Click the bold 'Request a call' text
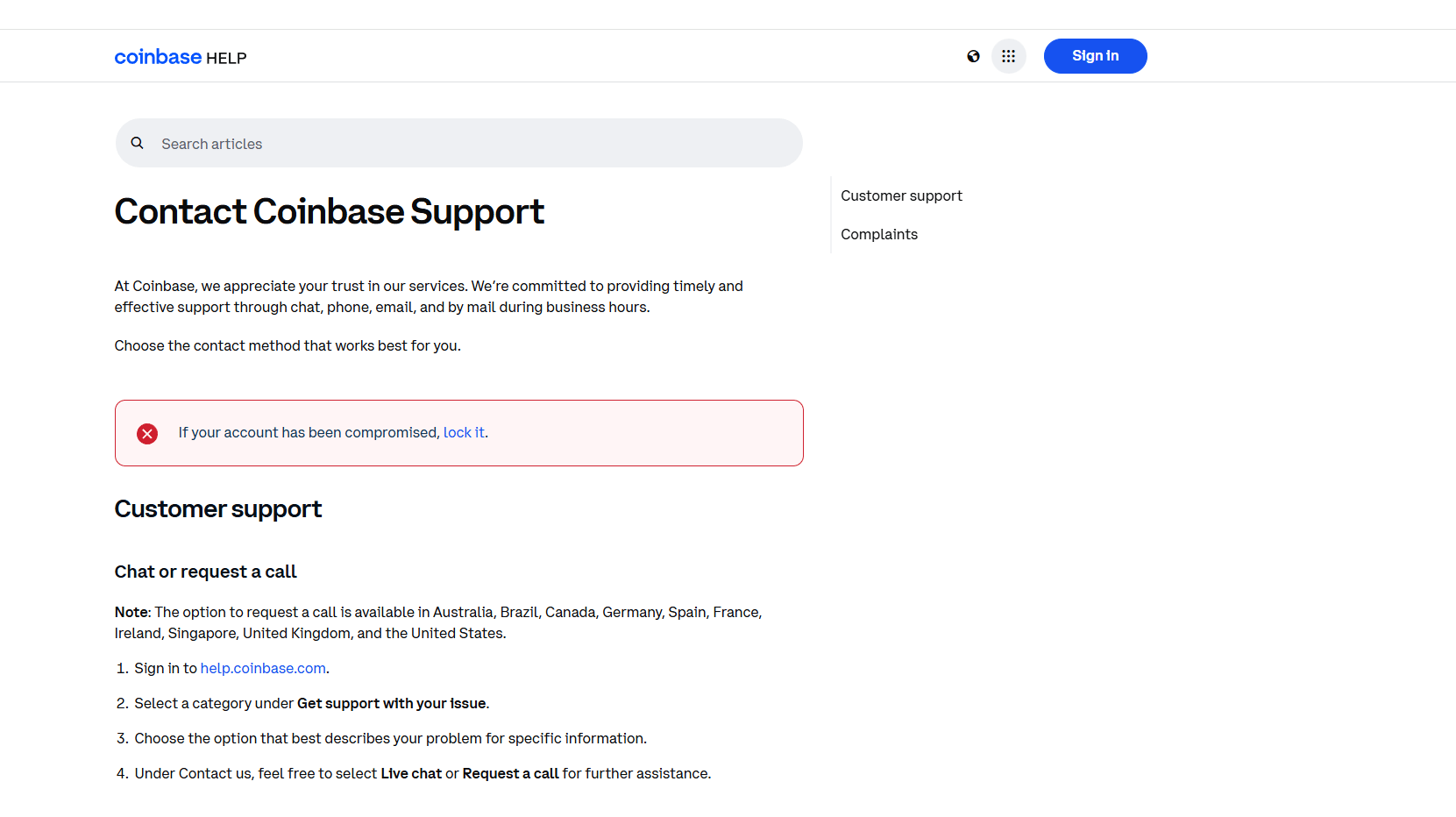The image size is (1456, 817). (x=510, y=773)
